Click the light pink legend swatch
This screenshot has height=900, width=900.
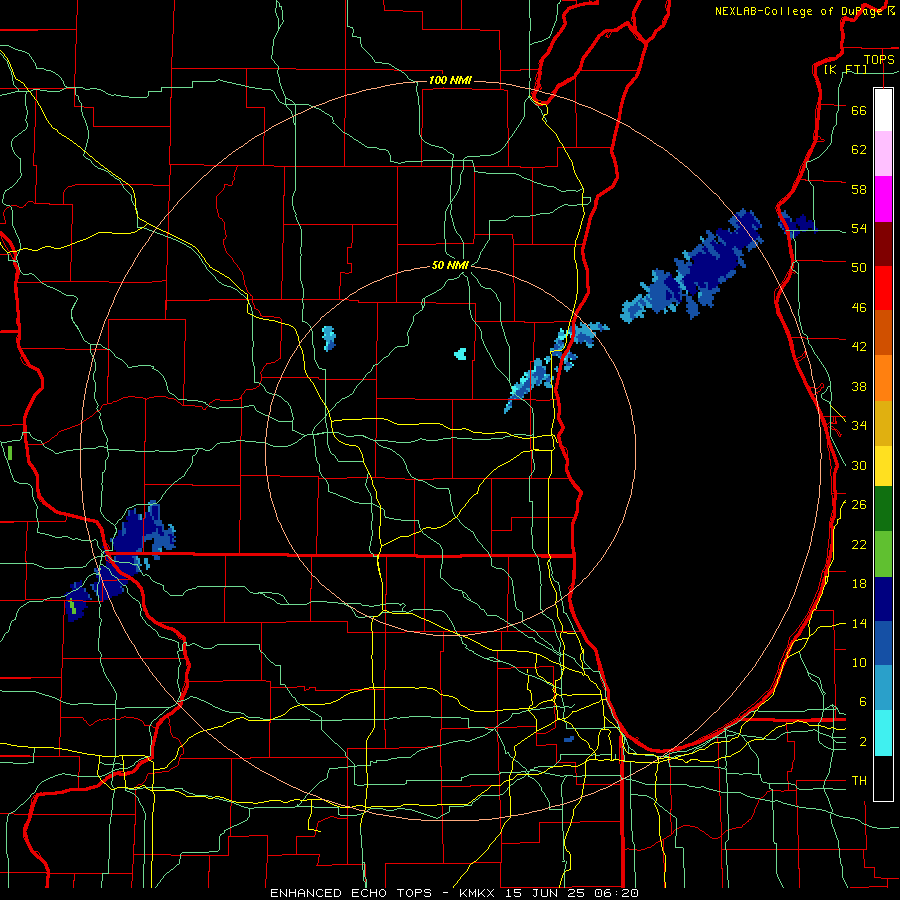pos(883,154)
